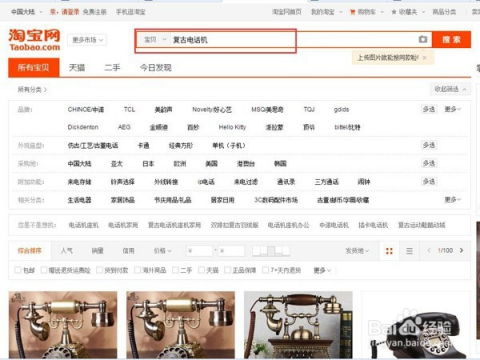Open the 今日发现 tab
Screen dimensions: 480x360
156,68
